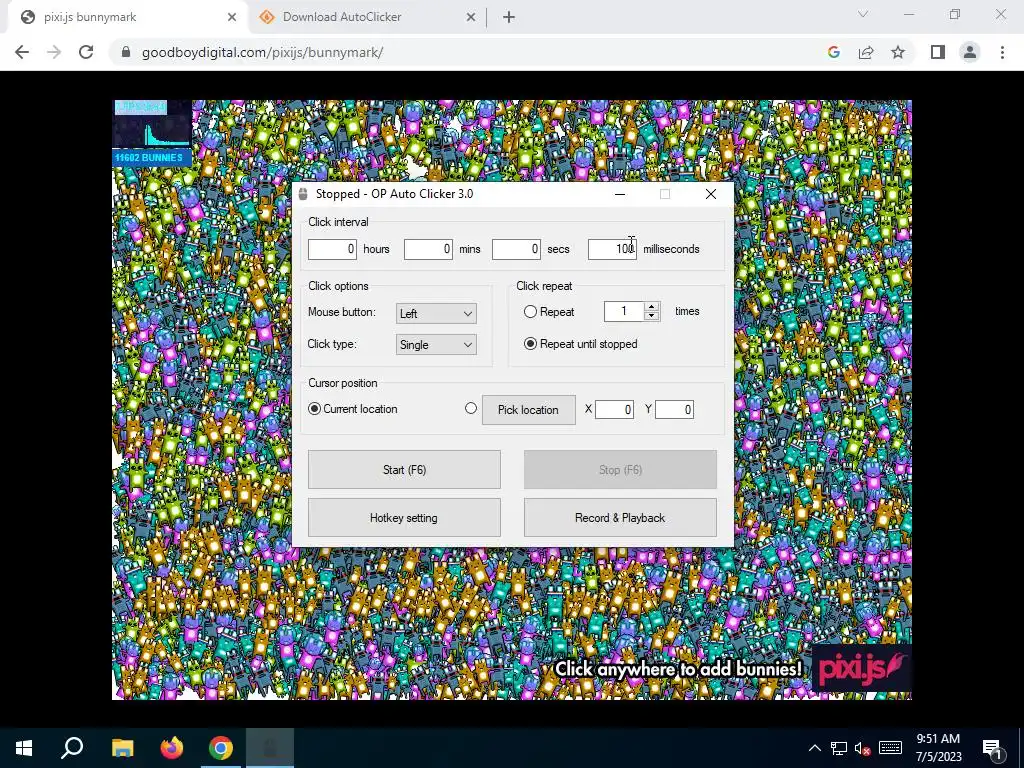Share this page via share icon
The width and height of the screenshot is (1024, 768).
(x=866, y=52)
